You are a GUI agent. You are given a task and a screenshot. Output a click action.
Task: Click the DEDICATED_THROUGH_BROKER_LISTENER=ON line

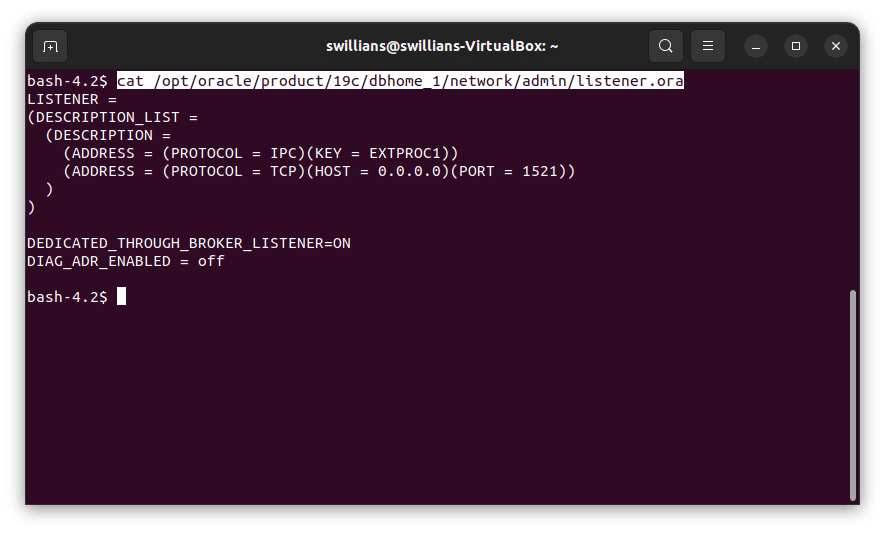189,243
